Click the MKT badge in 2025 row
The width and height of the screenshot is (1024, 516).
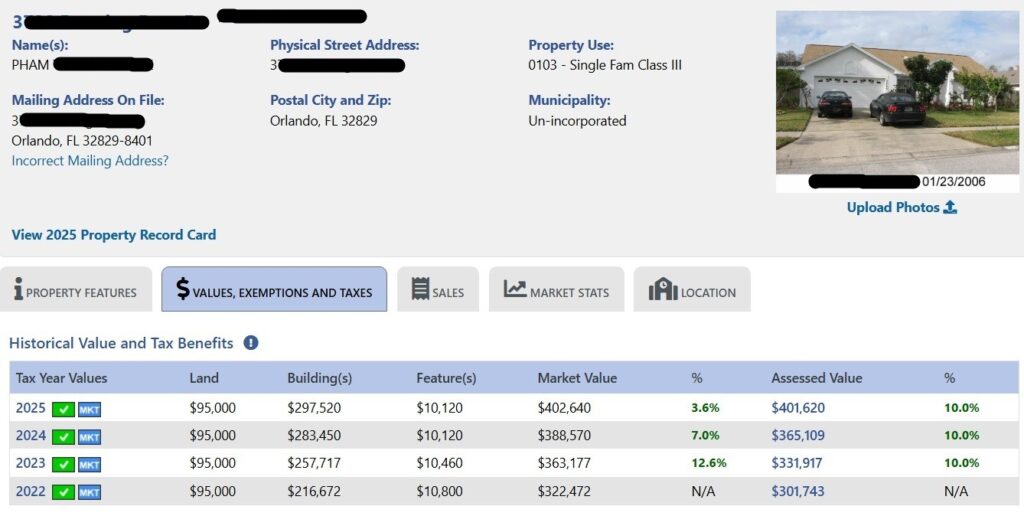click(x=90, y=408)
